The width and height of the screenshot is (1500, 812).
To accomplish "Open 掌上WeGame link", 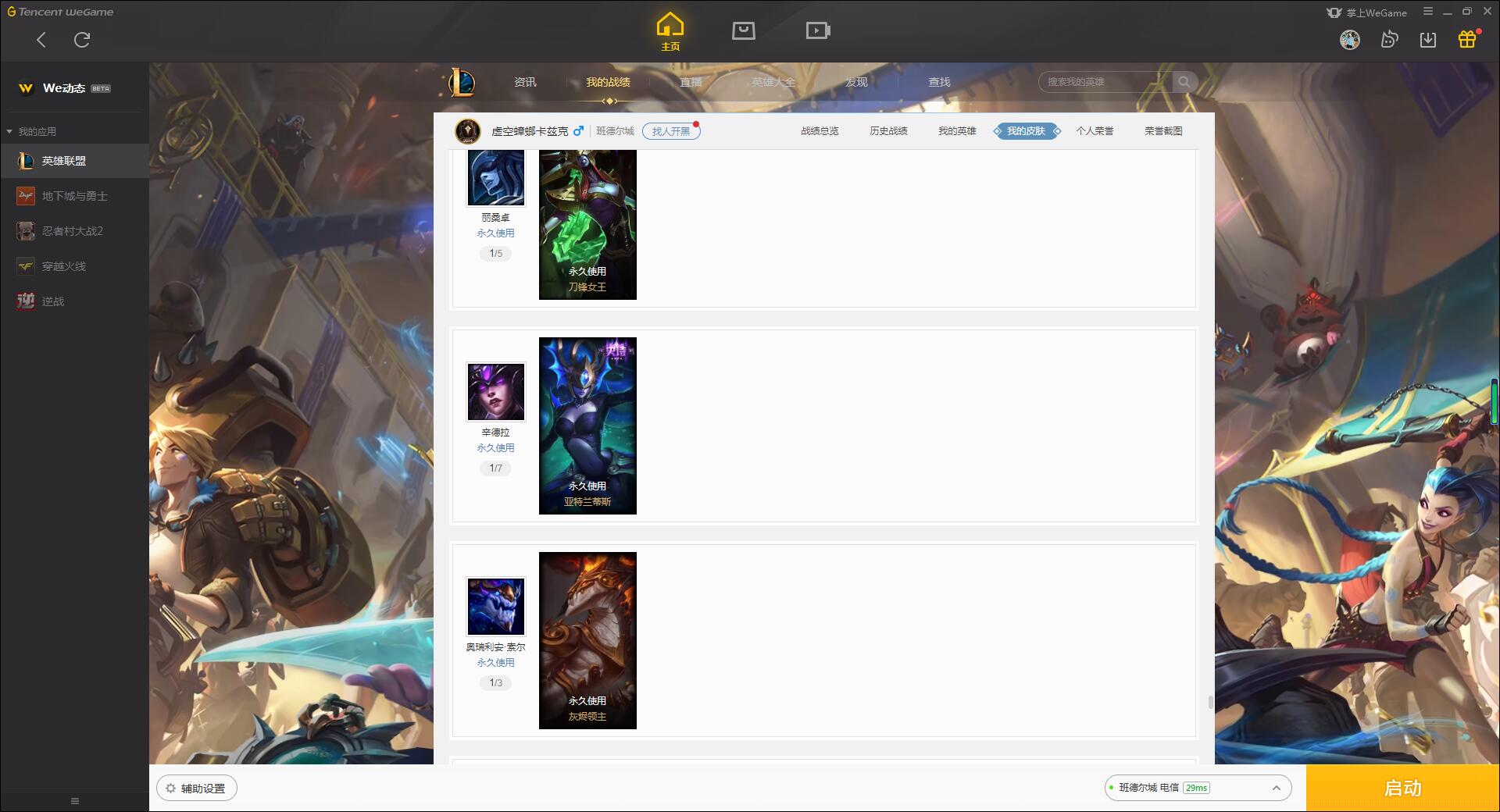I will (x=1367, y=12).
